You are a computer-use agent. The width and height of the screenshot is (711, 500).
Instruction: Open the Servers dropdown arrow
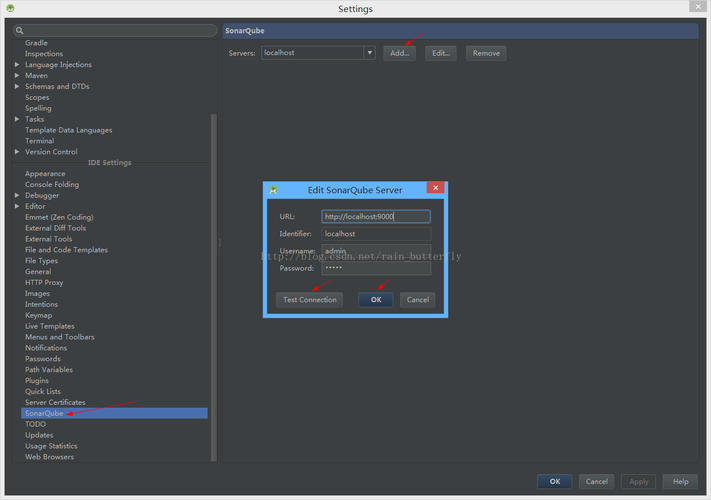pos(370,53)
